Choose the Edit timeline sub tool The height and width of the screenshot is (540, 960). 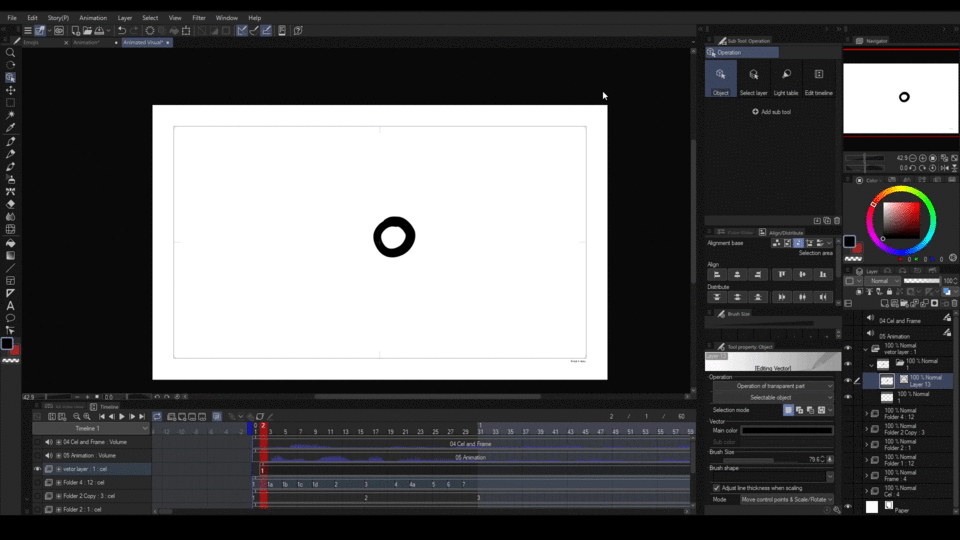coord(818,79)
